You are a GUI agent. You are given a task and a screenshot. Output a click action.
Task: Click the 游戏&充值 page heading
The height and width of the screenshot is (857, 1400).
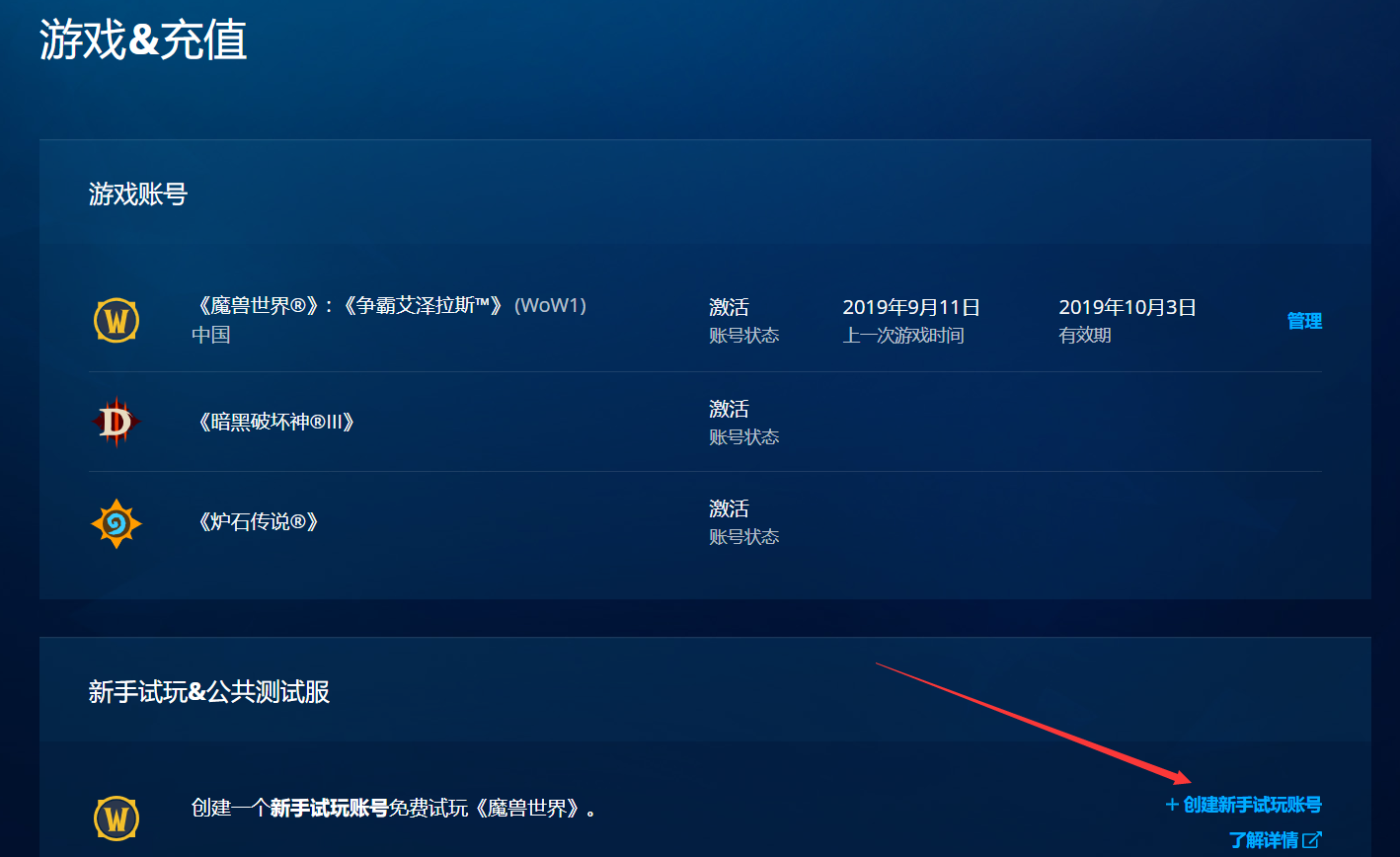(x=143, y=39)
